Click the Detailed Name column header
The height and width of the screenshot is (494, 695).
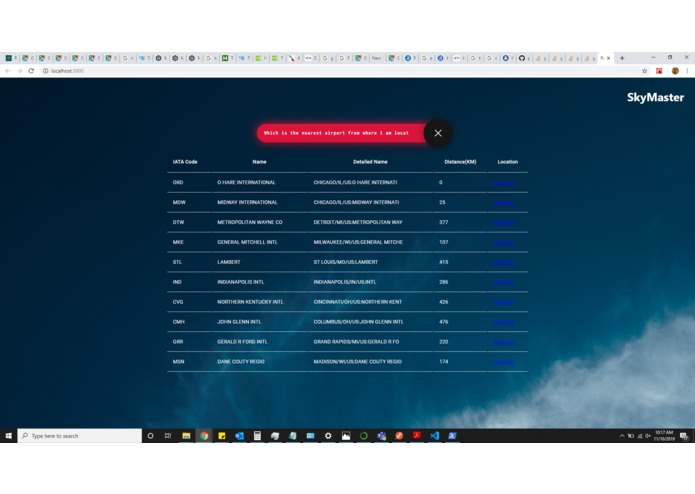pyautogui.click(x=370, y=162)
